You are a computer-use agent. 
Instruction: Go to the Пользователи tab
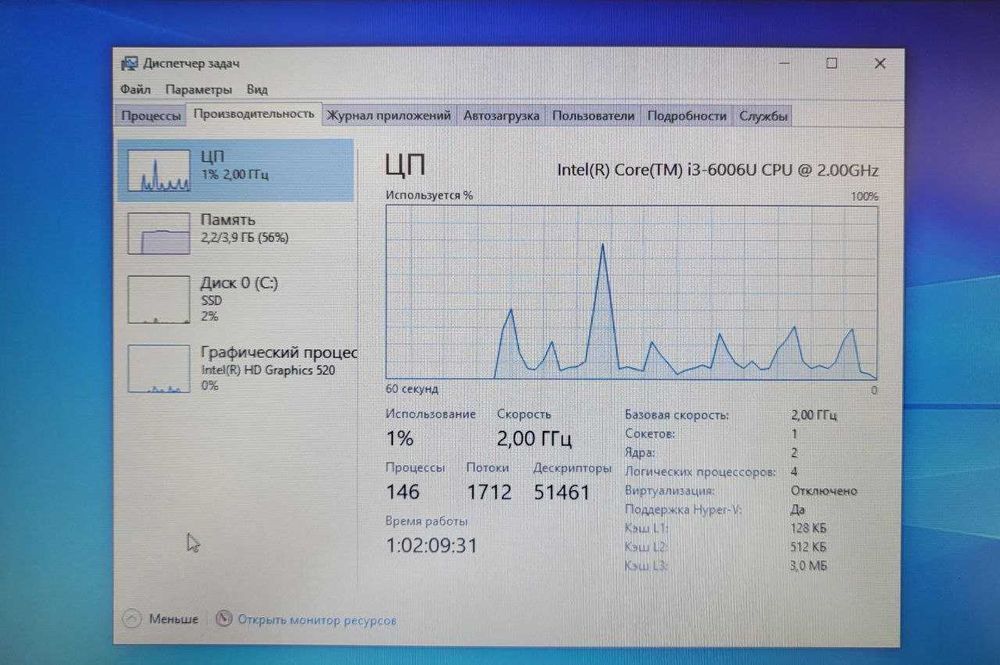[x=593, y=116]
